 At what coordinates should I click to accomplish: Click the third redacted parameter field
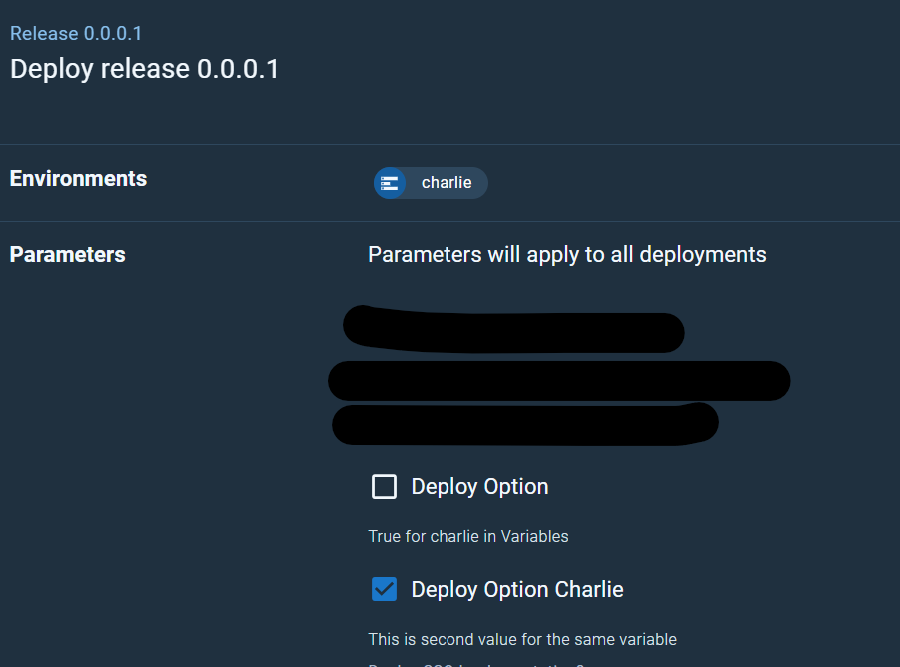524,423
